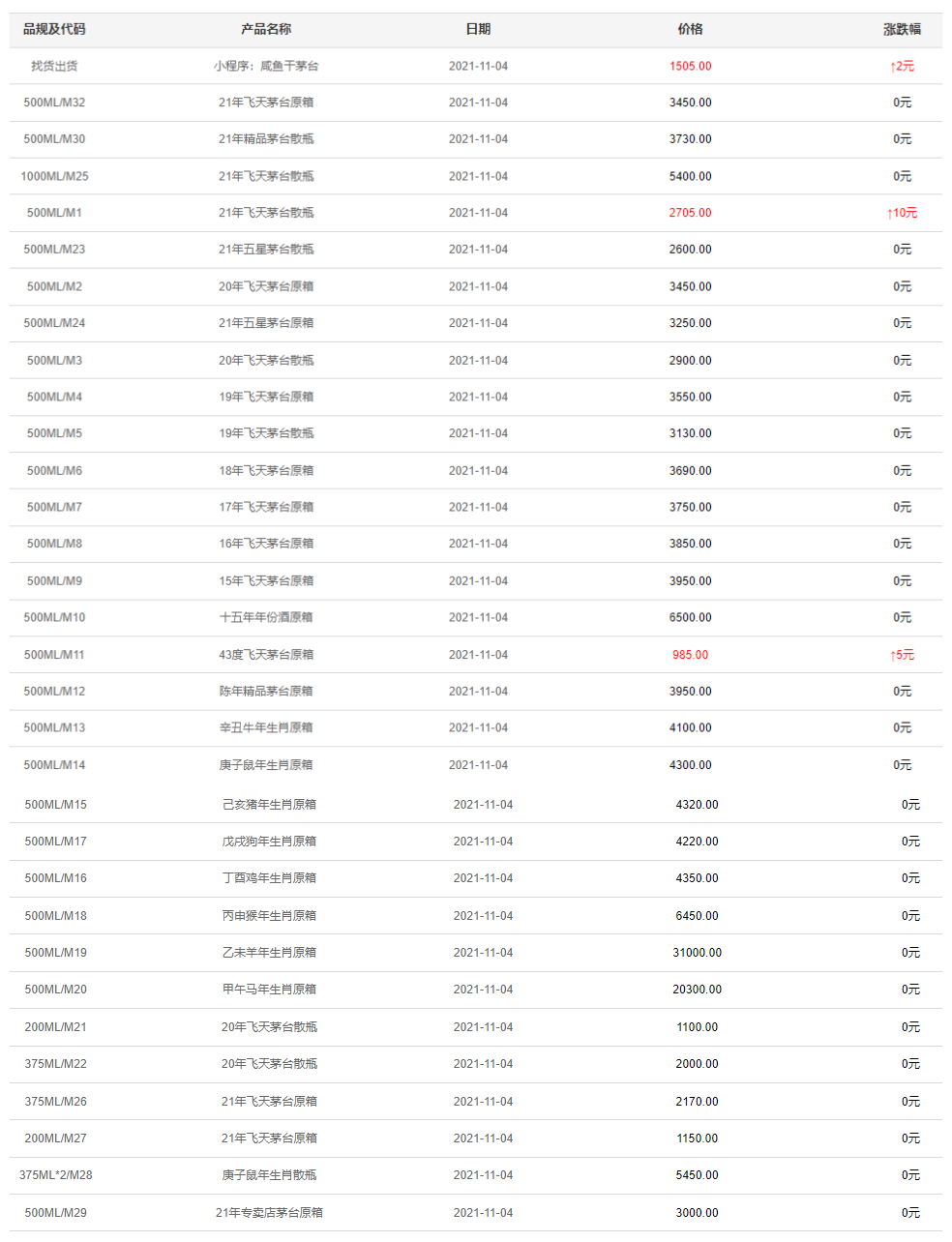Viewport: 952px width, 1242px height.
Task: Click the 产品名称 column header
Action: (x=266, y=29)
